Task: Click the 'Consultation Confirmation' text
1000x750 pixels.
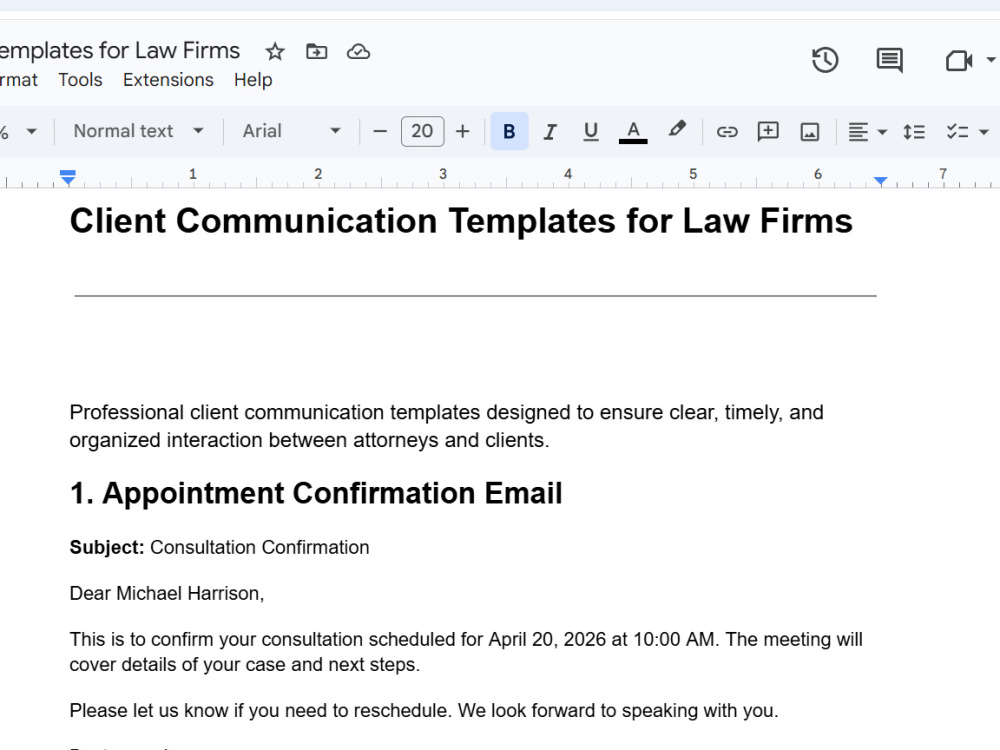Action: coord(260,547)
